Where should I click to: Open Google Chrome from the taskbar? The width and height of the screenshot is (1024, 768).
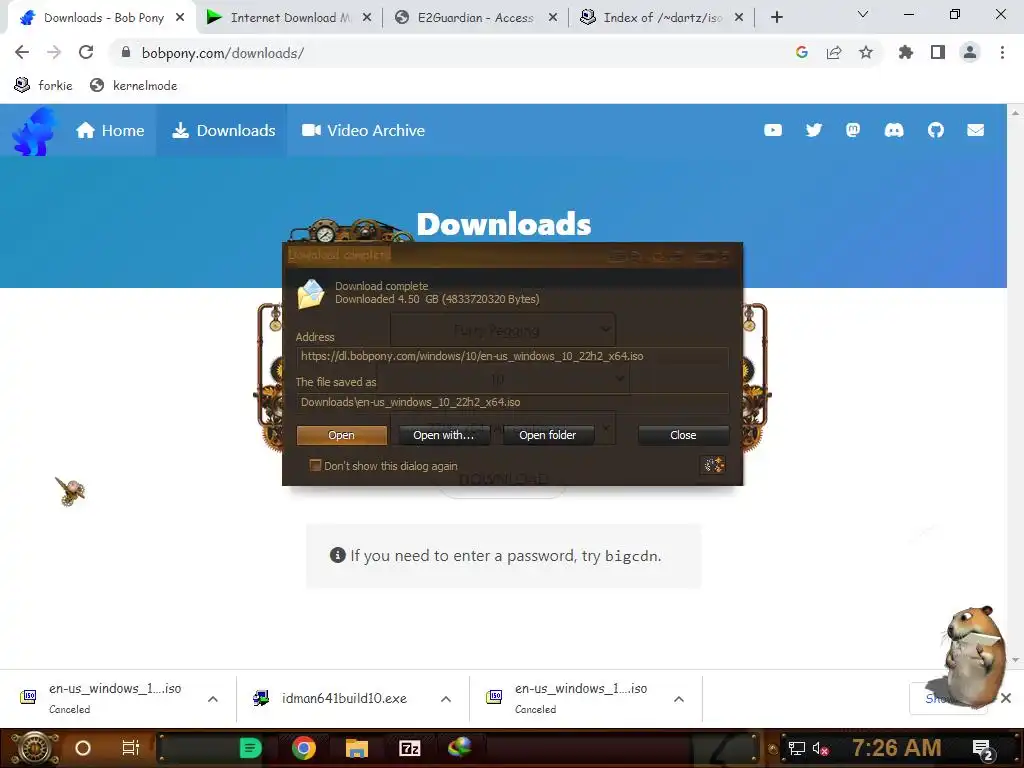304,748
